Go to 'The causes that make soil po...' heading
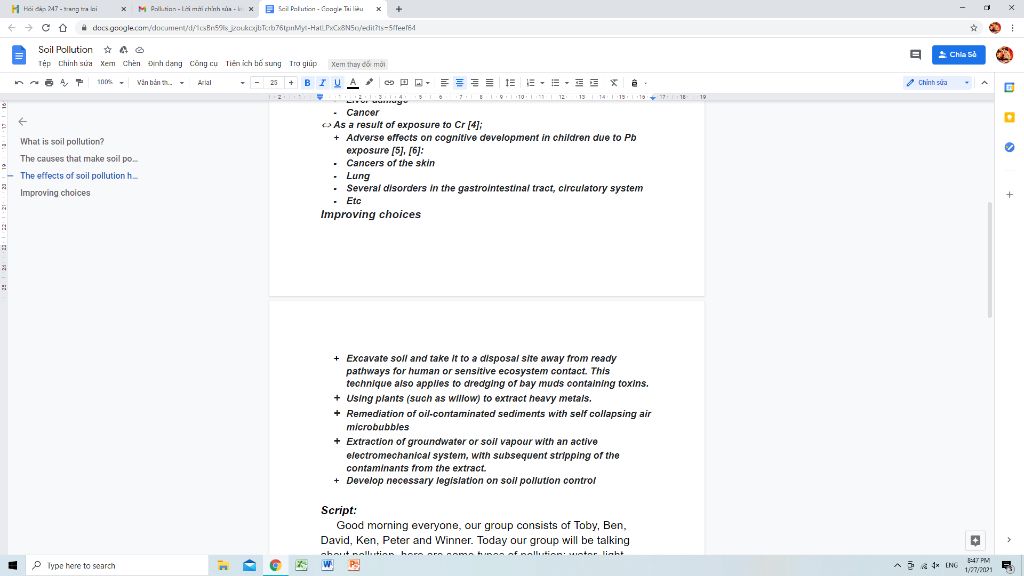Screen dimensions: 1024x576 click(79, 159)
